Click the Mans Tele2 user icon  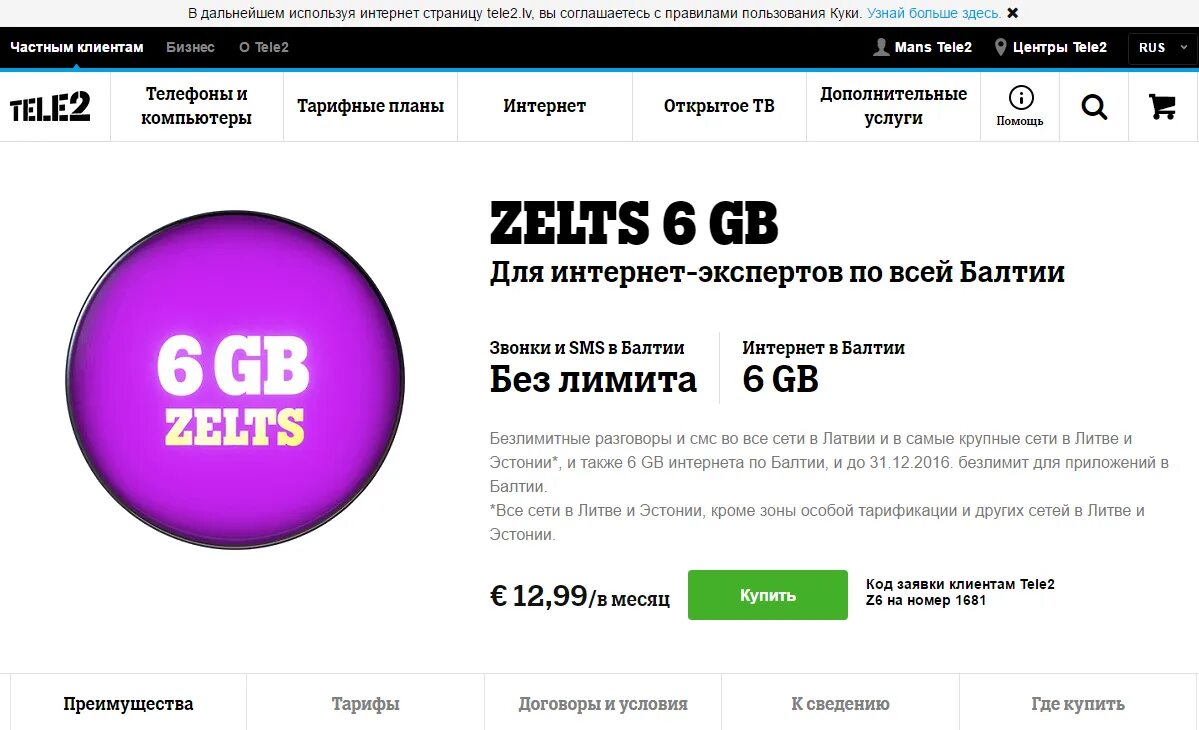[881, 47]
